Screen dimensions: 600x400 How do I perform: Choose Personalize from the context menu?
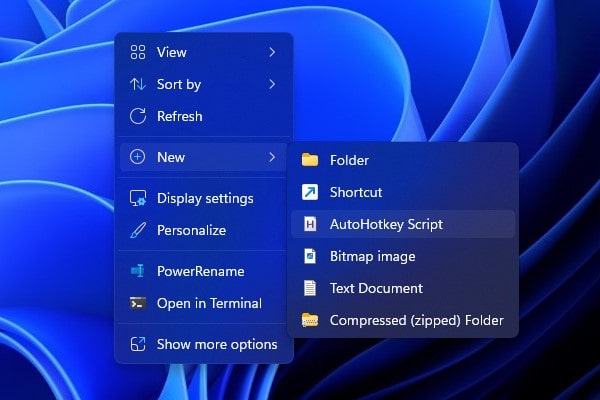click(x=204, y=230)
